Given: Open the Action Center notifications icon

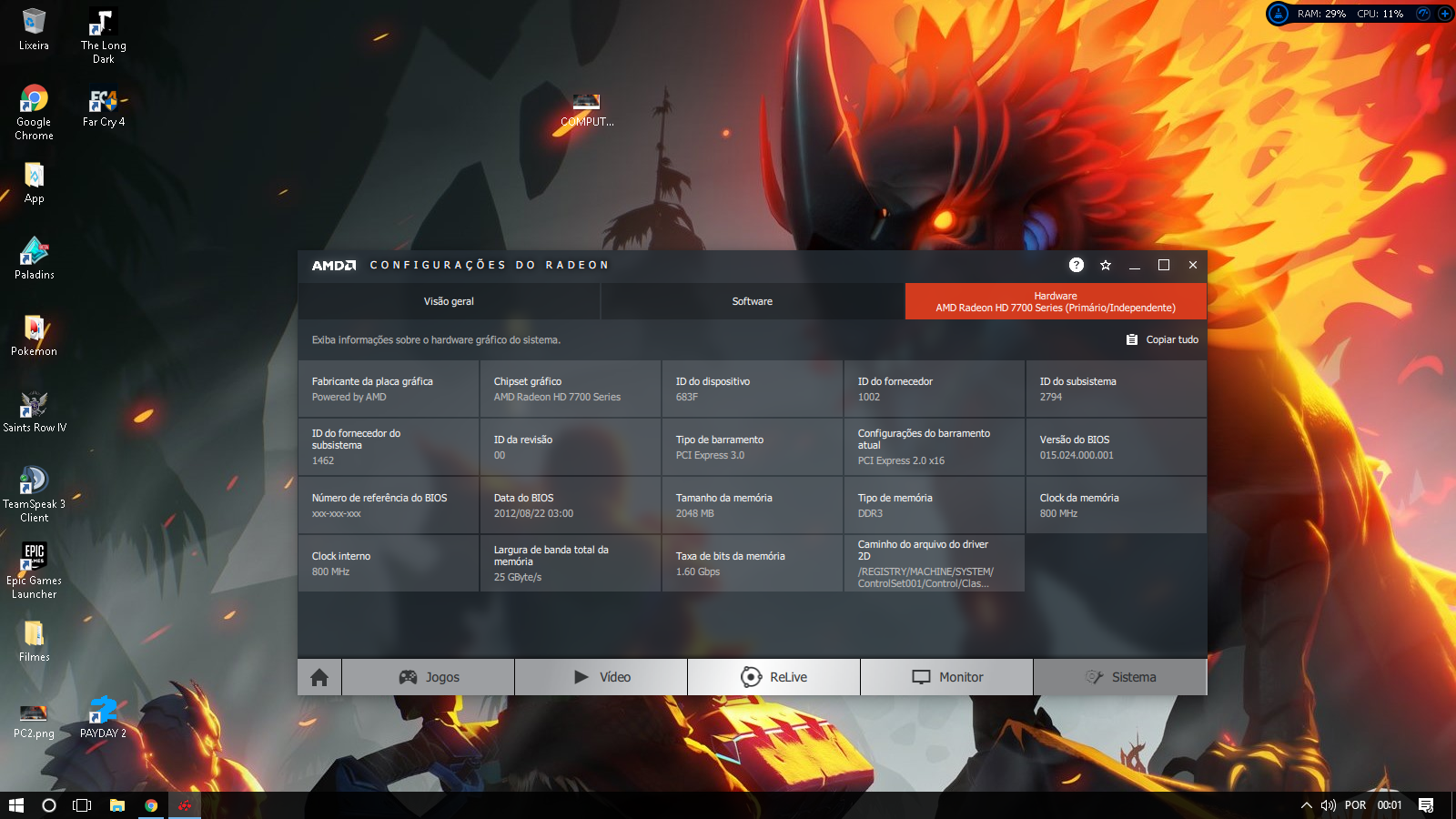Looking at the screenshot, I should pos(1426,805).
